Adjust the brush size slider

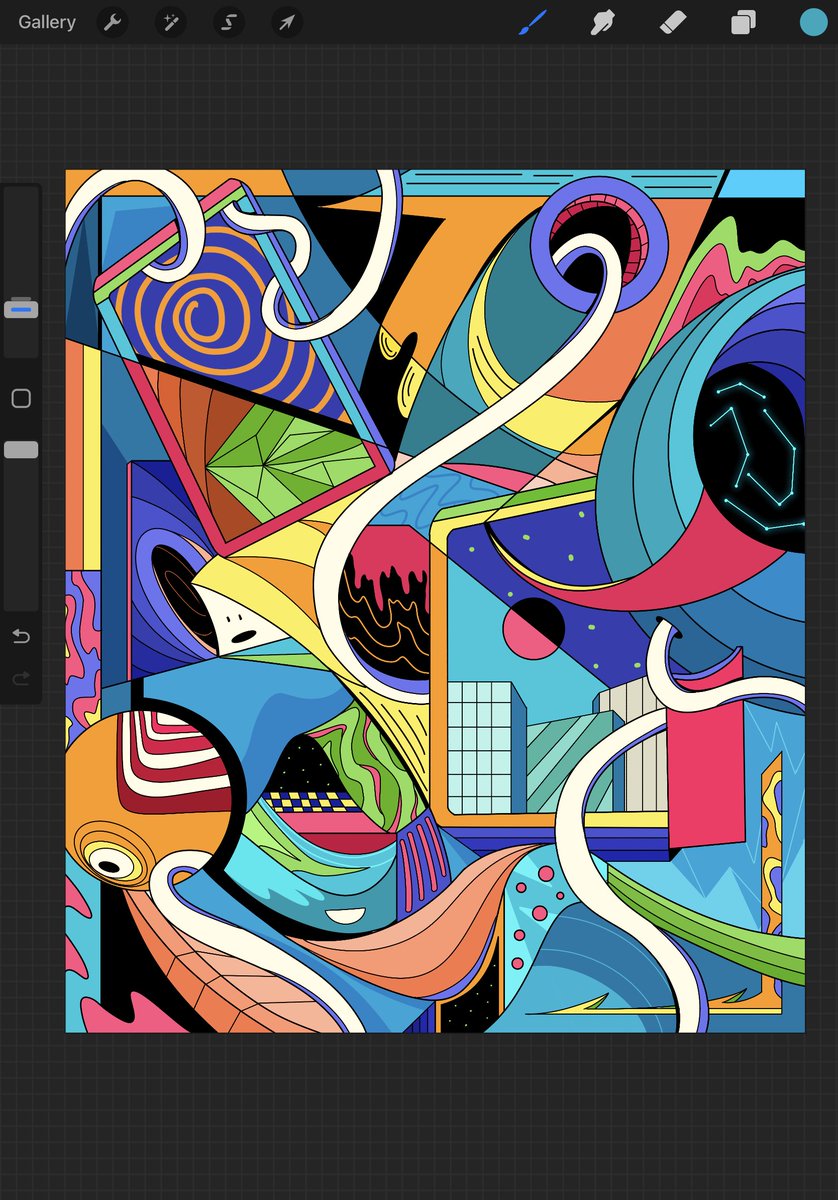click(20, 308)
